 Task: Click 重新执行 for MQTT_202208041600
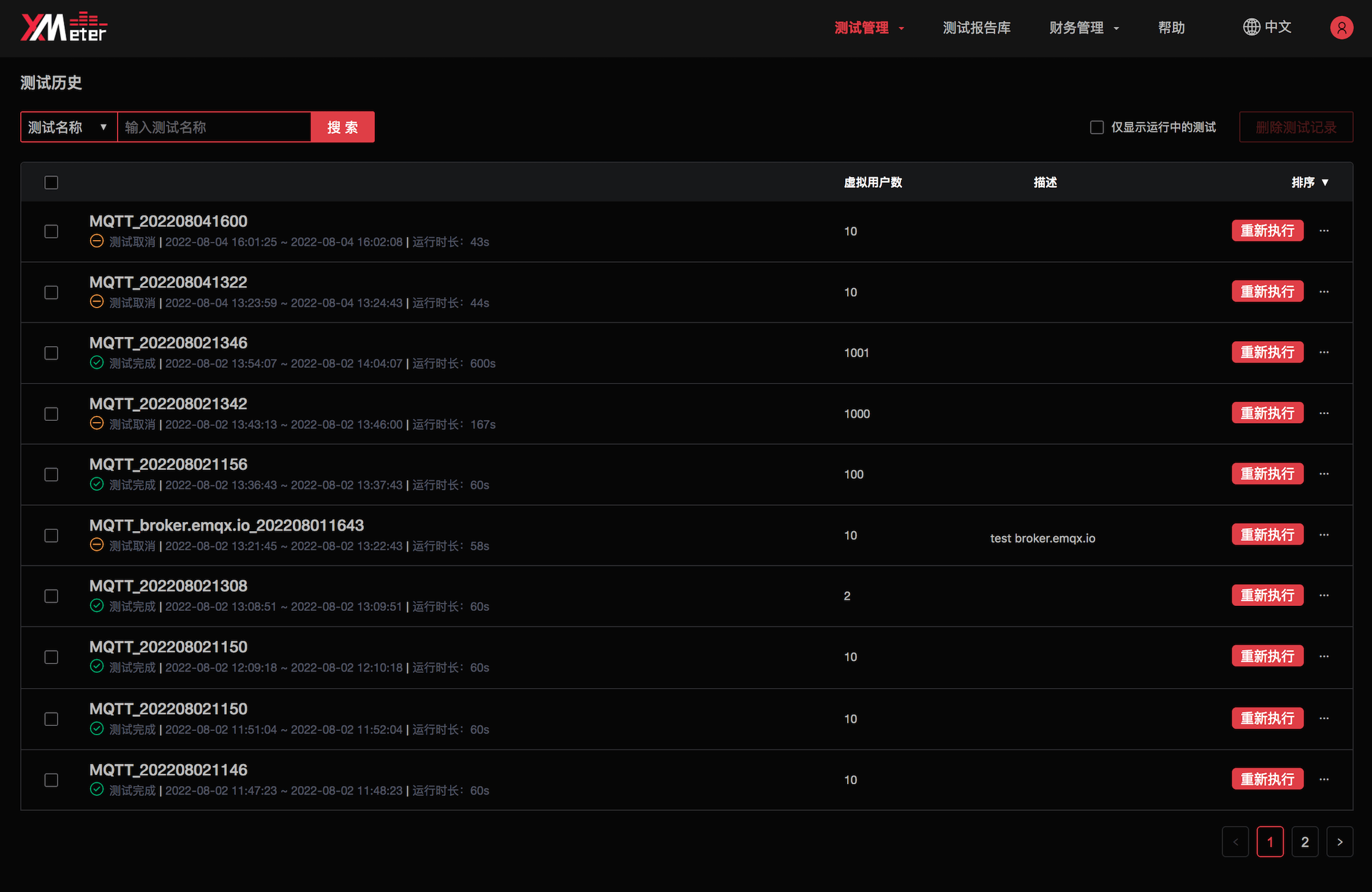coord(1267,231)
